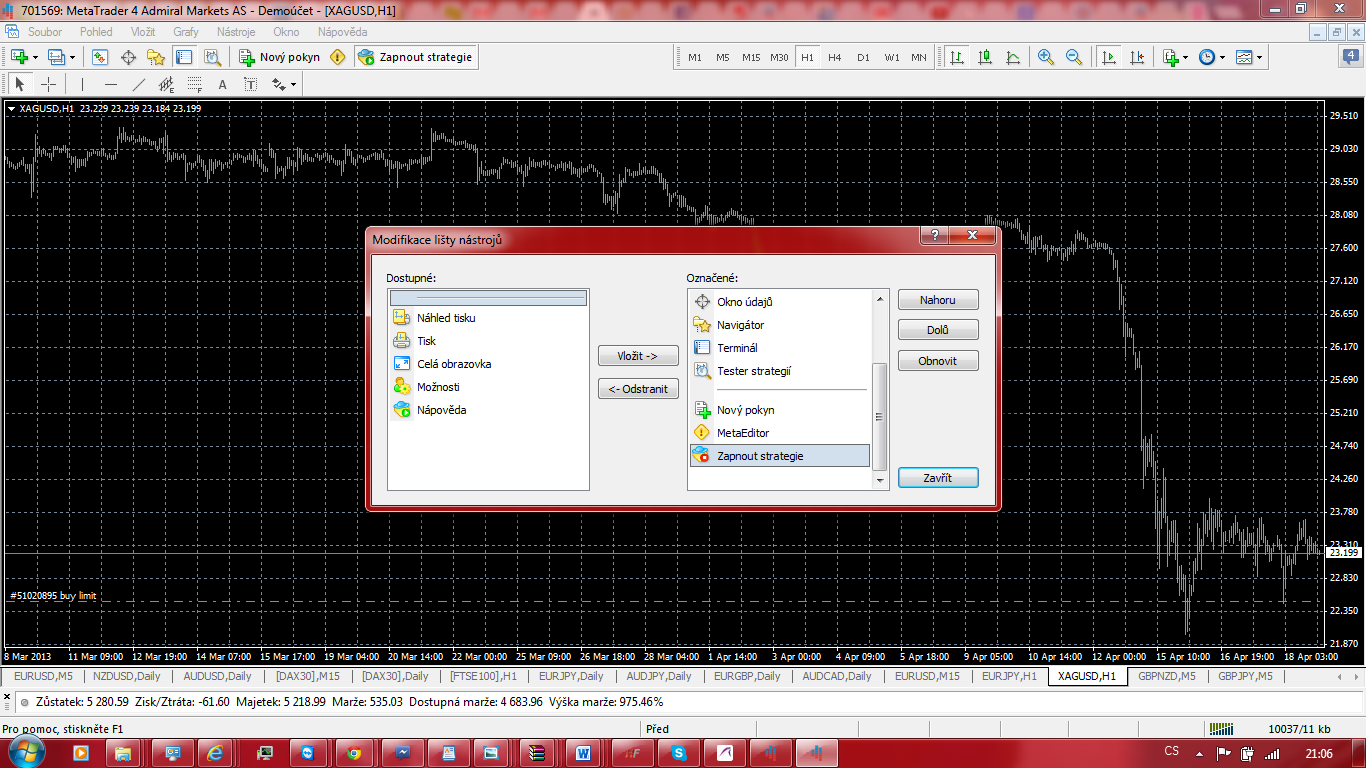Zoom in the chart
The width and height of the screenshot is (1366, 768).
tap(1046, 57)
